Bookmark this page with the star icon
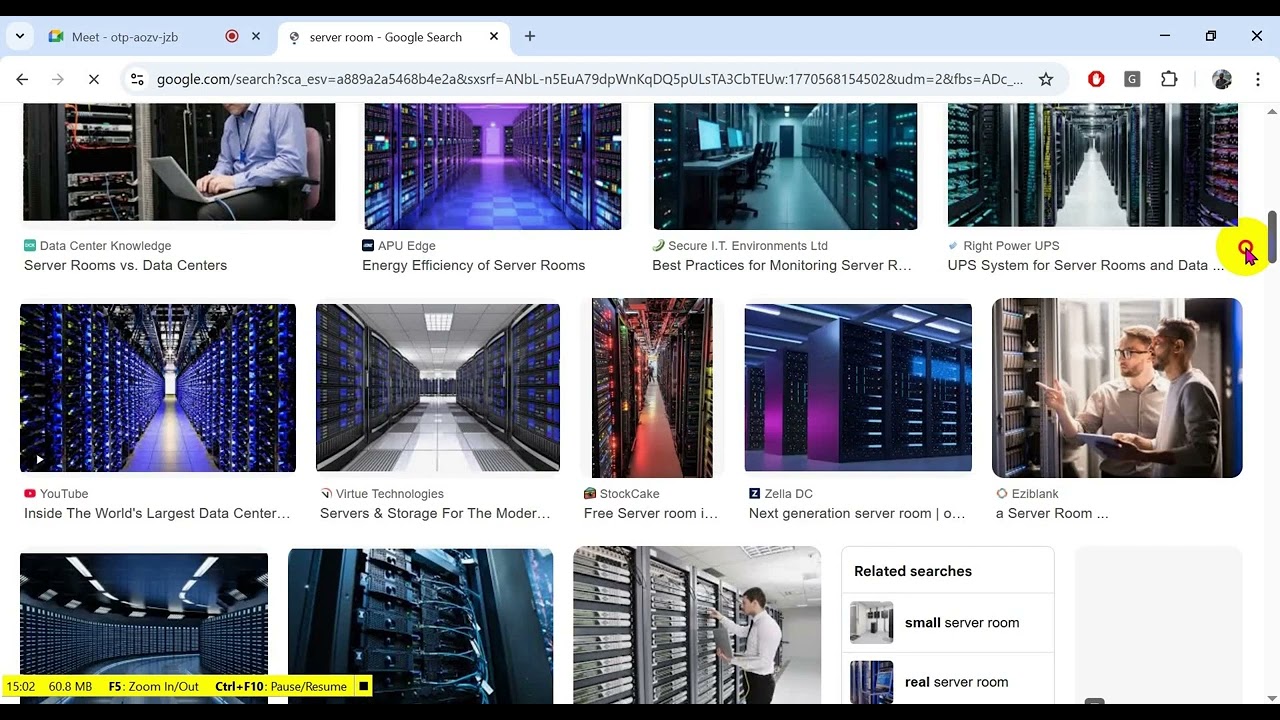This screenshot has height=720, width=1280. click(x=1046, y=79)
